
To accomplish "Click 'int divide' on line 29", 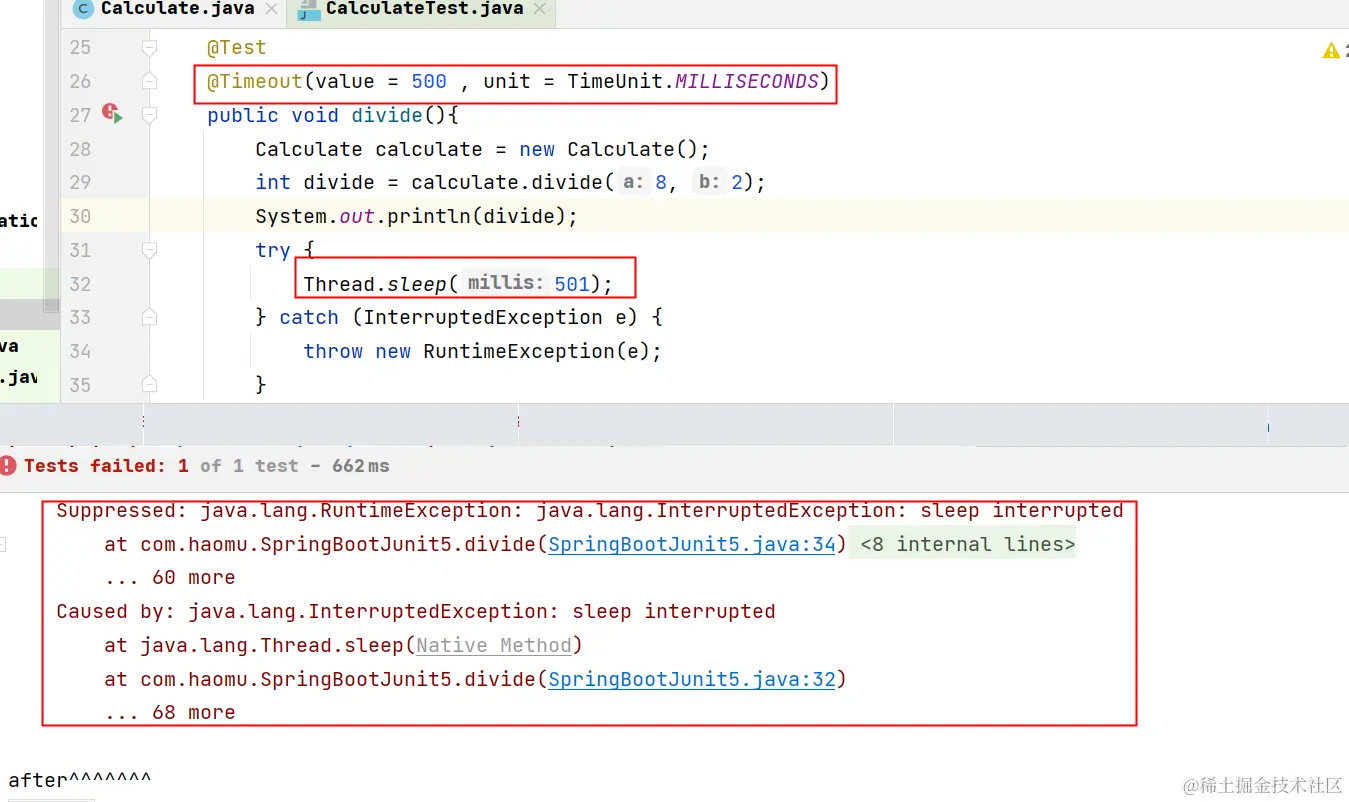I will [x=315, y=182].
